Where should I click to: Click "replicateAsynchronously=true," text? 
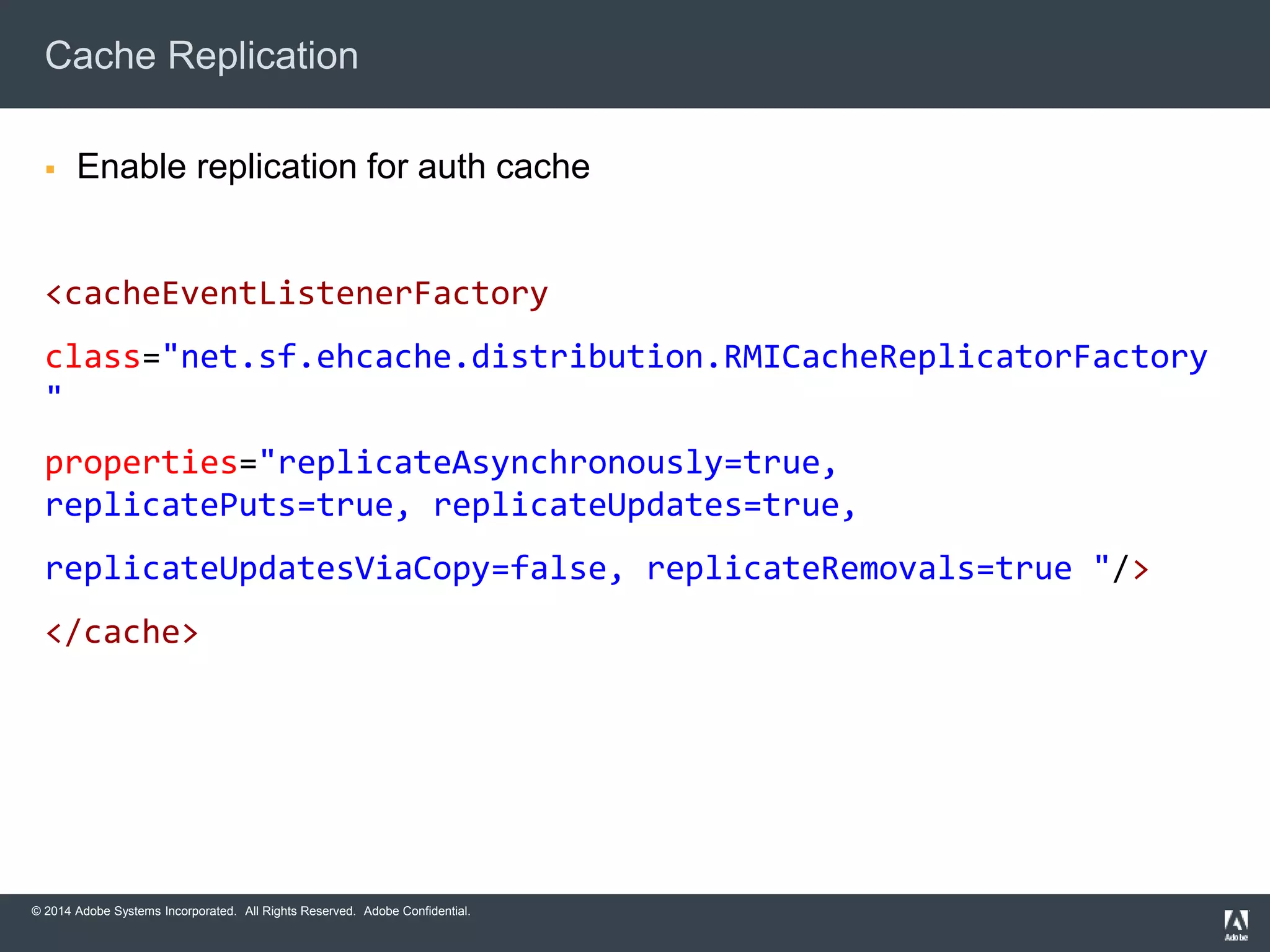pyautogui.click(x=557, y=464)
